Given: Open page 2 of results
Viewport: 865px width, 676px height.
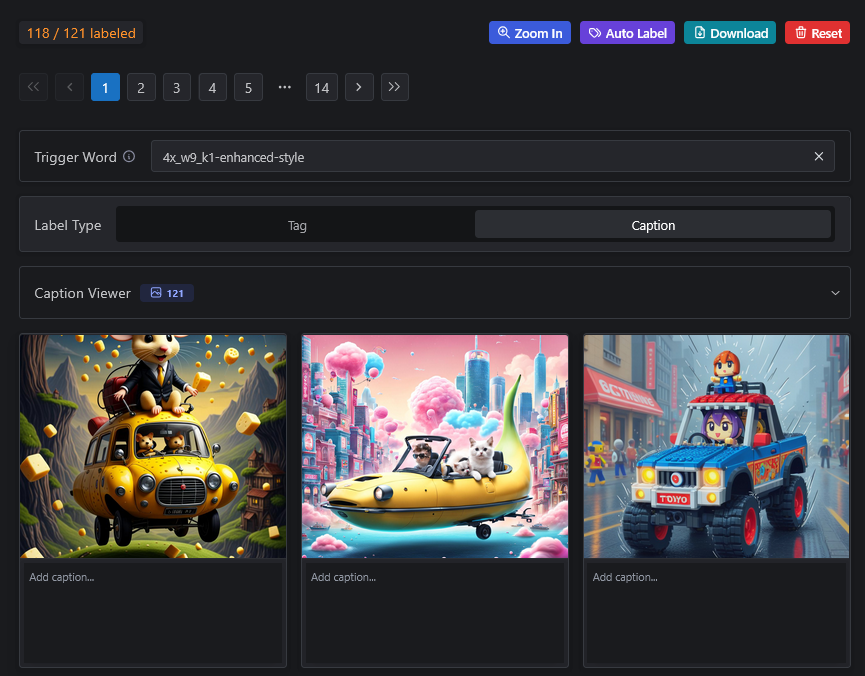Looking at the screenshot, I should click(x=140, y=88).
